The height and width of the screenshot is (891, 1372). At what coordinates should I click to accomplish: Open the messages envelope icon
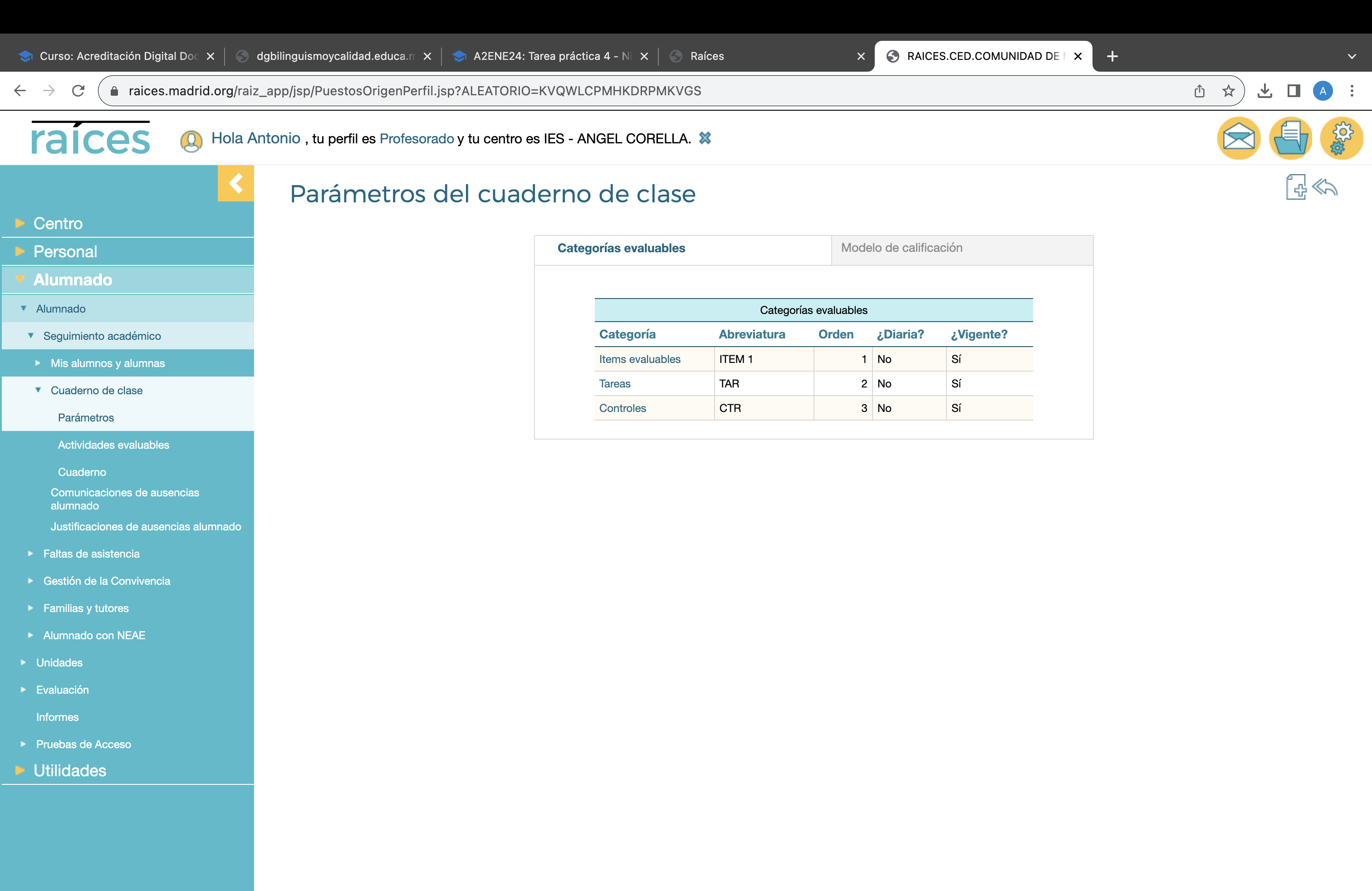click(x=1238, y=139)
